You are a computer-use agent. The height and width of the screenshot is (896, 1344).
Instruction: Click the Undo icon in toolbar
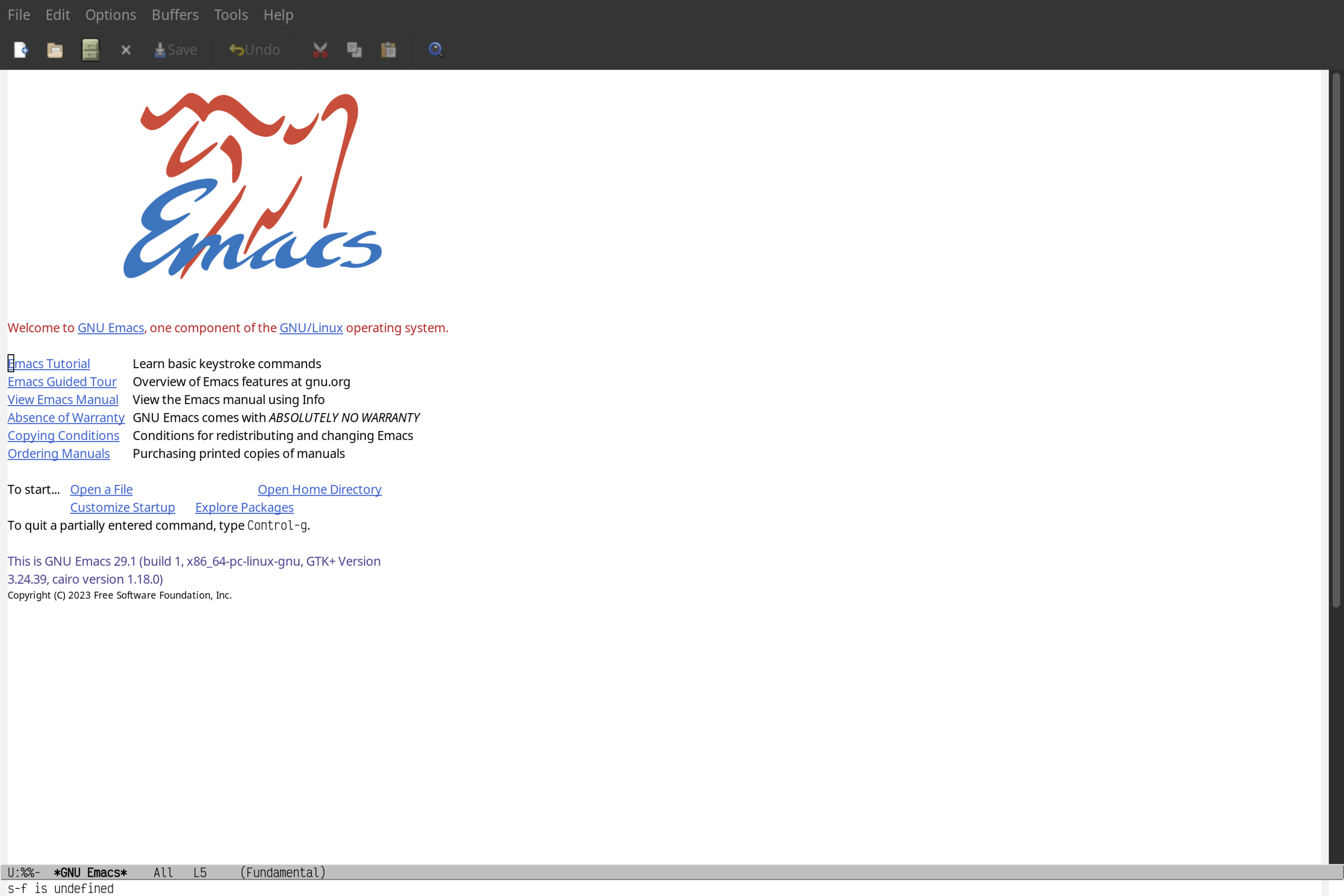[253, 49]
